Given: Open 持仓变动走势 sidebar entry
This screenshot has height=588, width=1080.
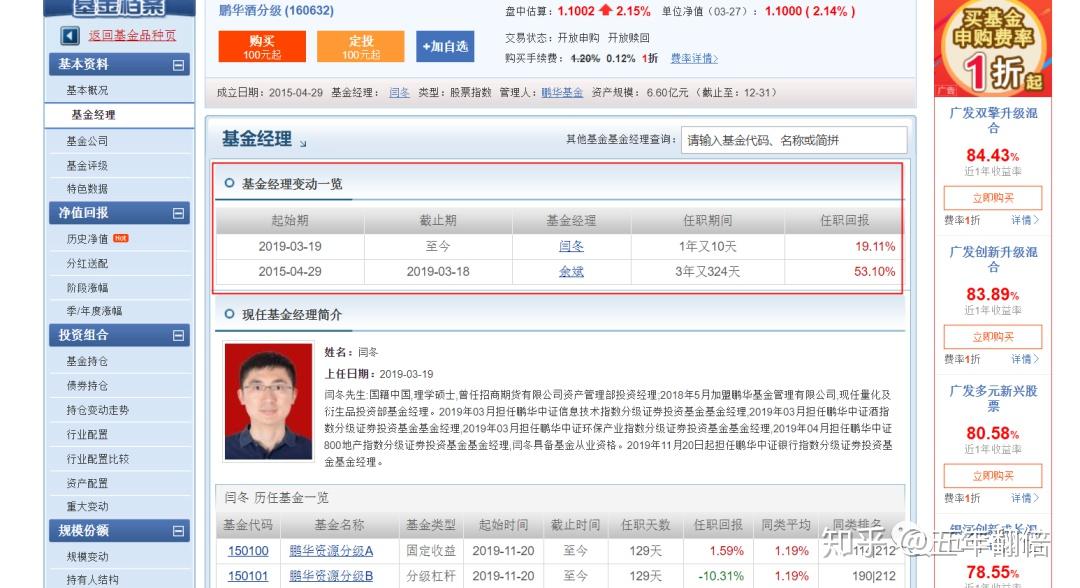Looking at the screenshot, I should [x=98, y=410].
